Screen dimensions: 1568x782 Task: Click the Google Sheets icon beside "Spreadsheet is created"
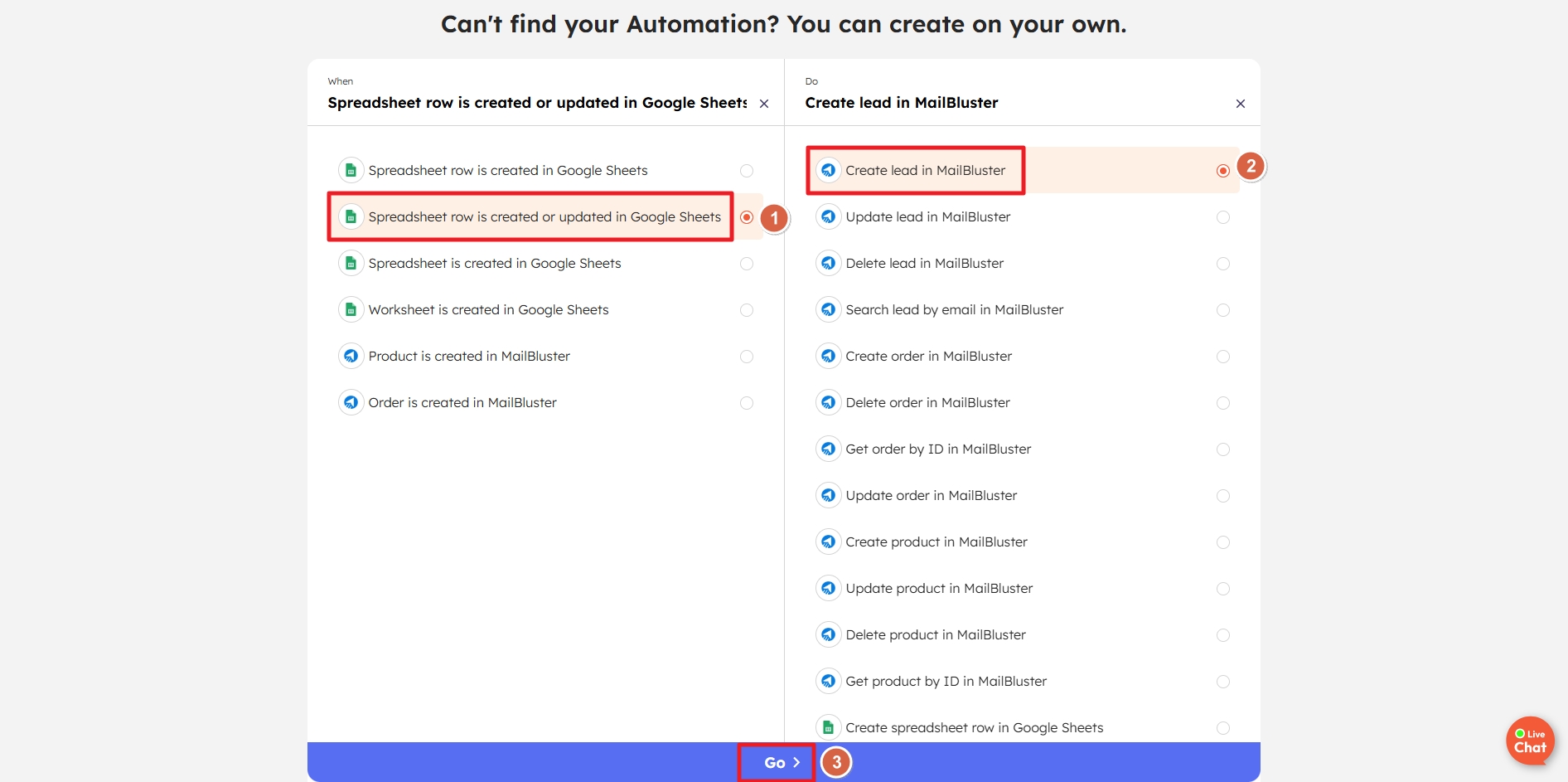(351, 263)
